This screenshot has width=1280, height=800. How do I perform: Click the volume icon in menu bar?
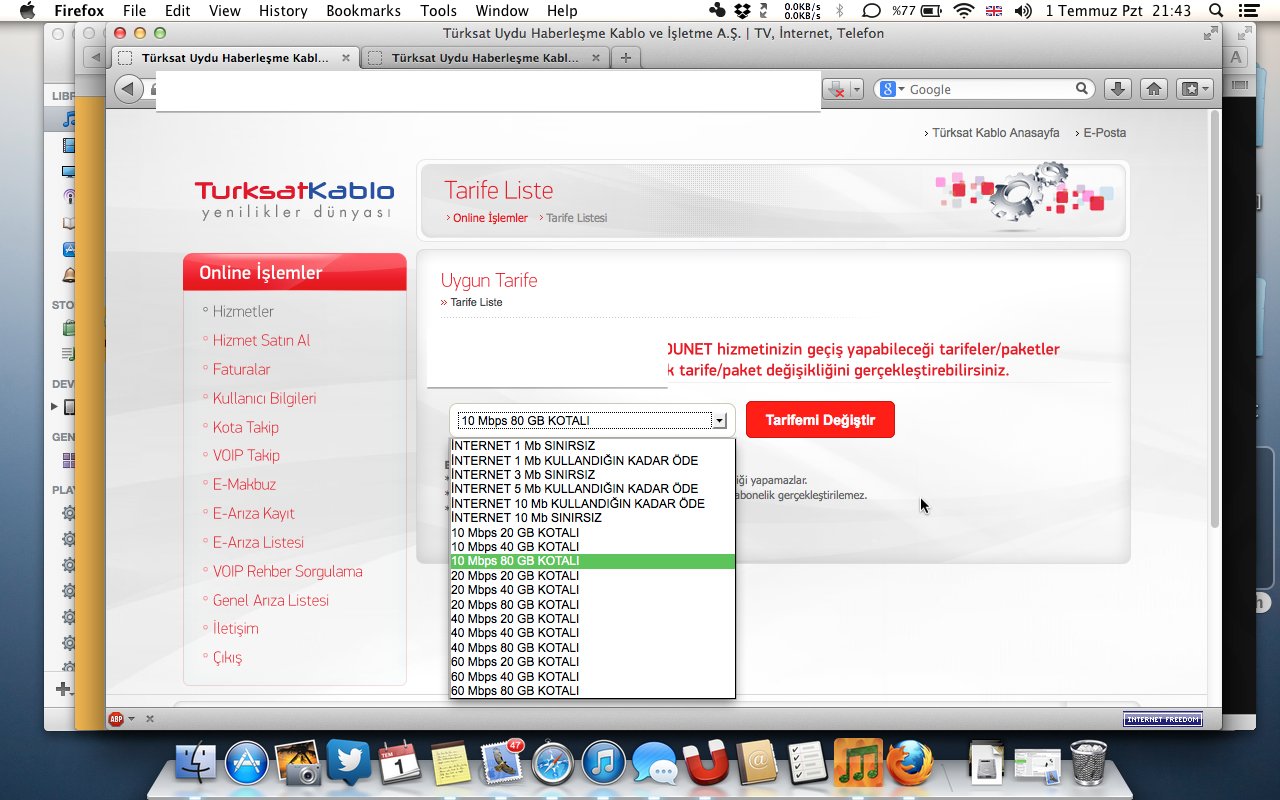[1023, 11]
